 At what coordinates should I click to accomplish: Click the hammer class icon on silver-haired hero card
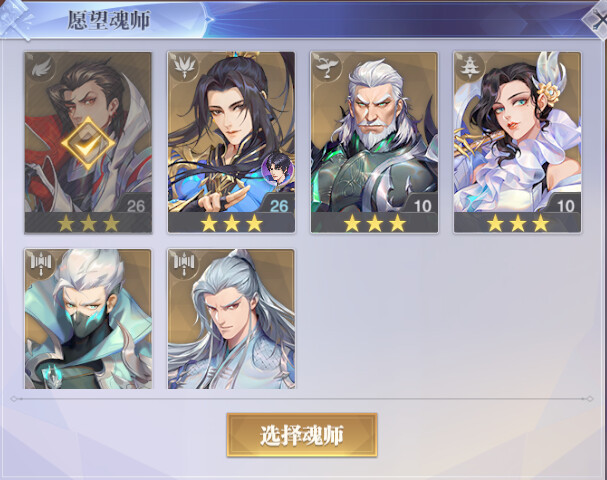pos(184,264)
